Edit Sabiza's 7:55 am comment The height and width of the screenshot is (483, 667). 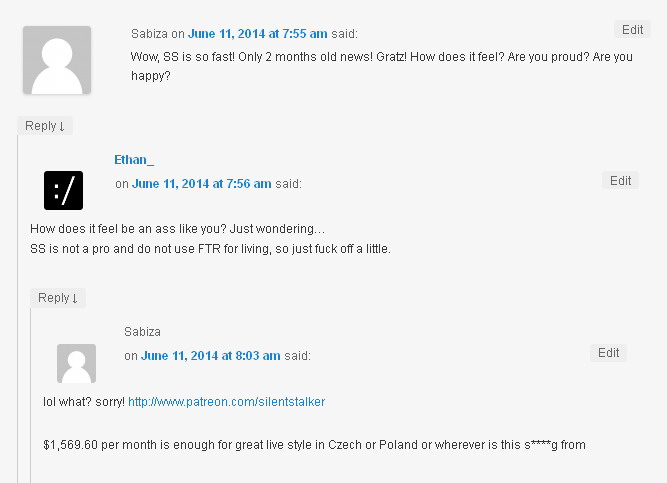632,30
